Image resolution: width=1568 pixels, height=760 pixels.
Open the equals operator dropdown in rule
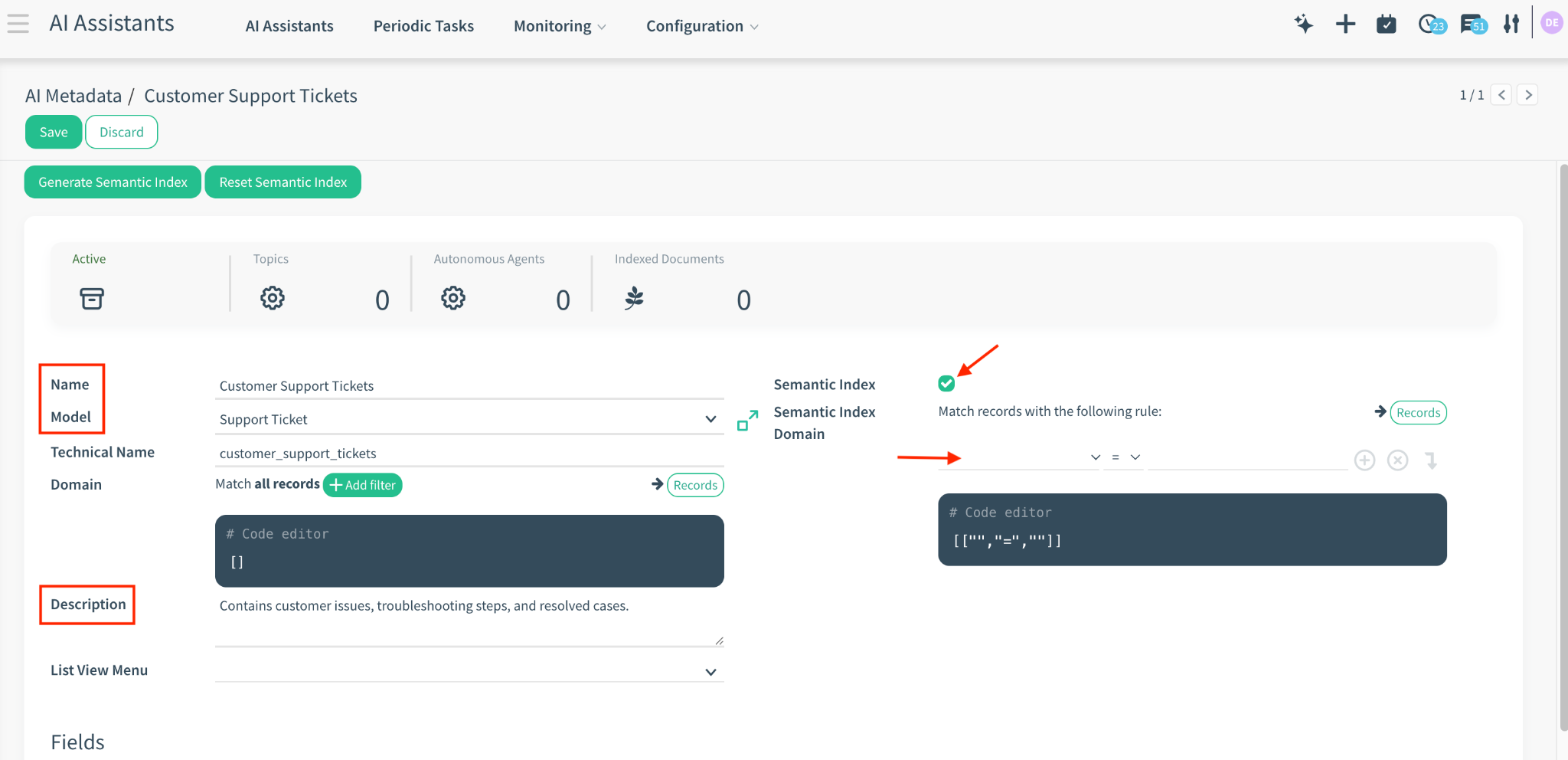(1125, 457)
